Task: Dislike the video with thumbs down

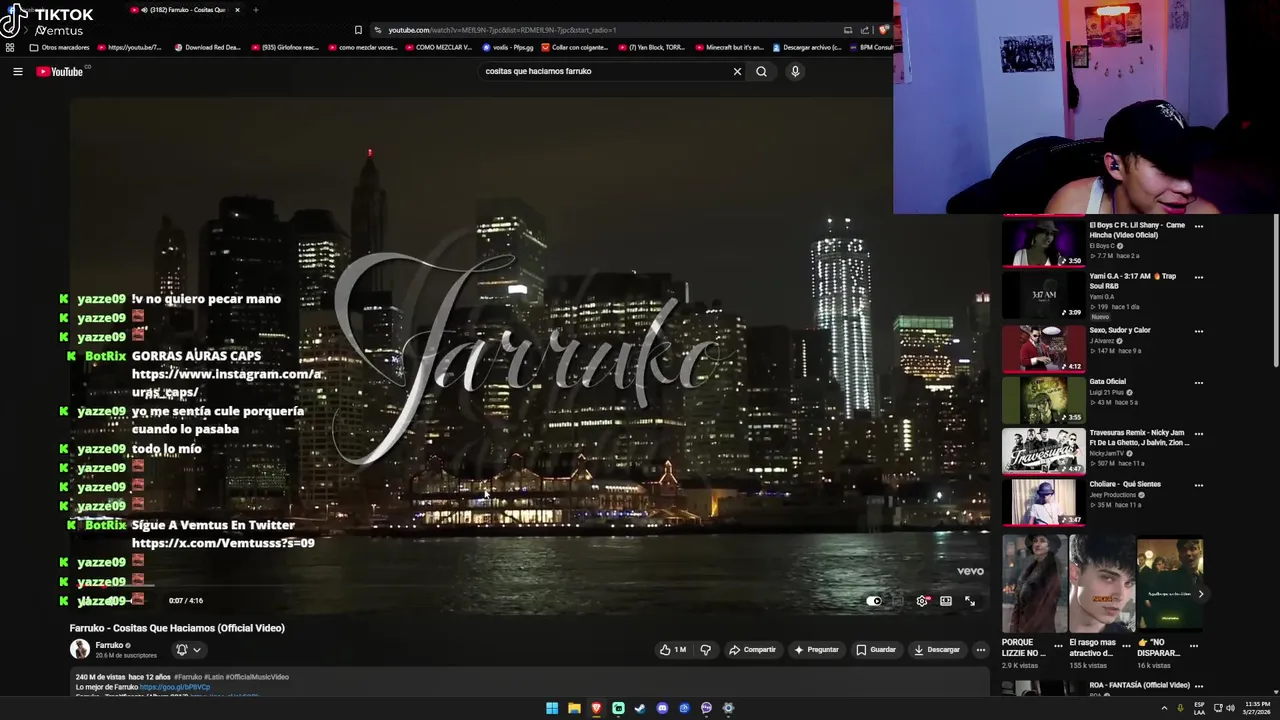Action: 706,650
